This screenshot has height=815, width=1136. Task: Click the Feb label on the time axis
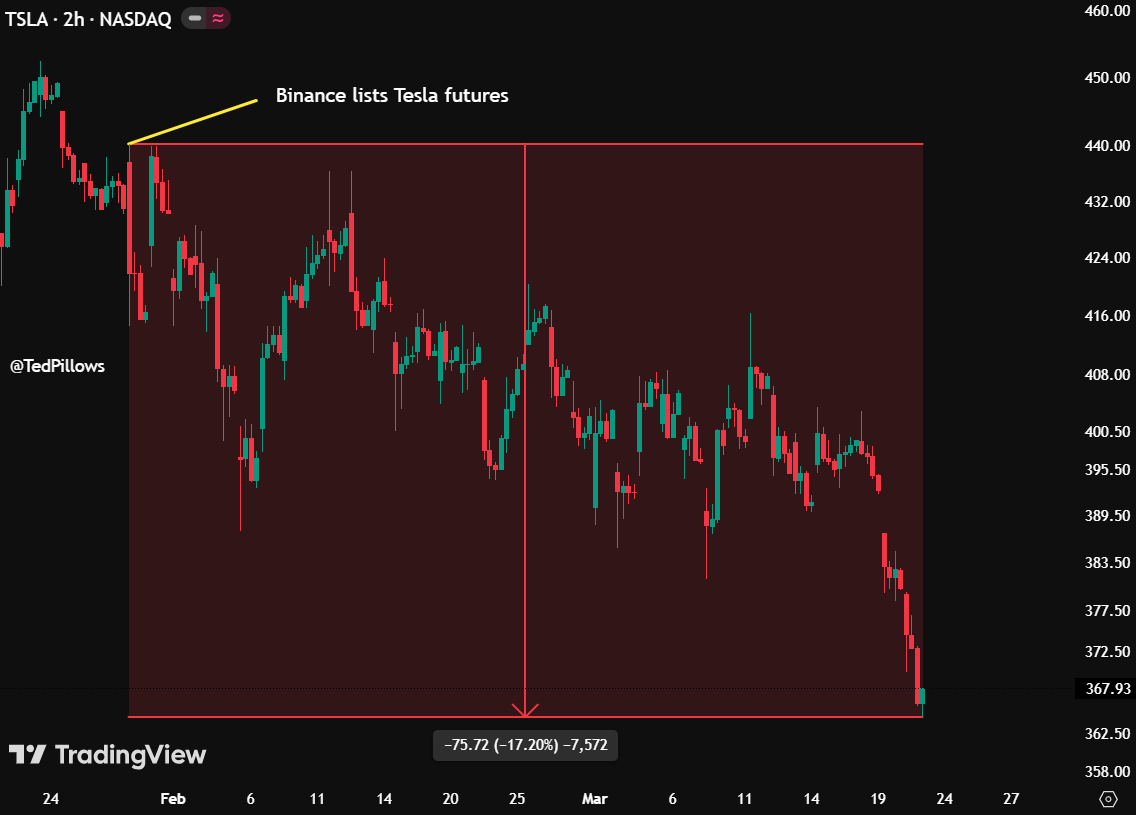pyautogui.click(x=173, y=798)
